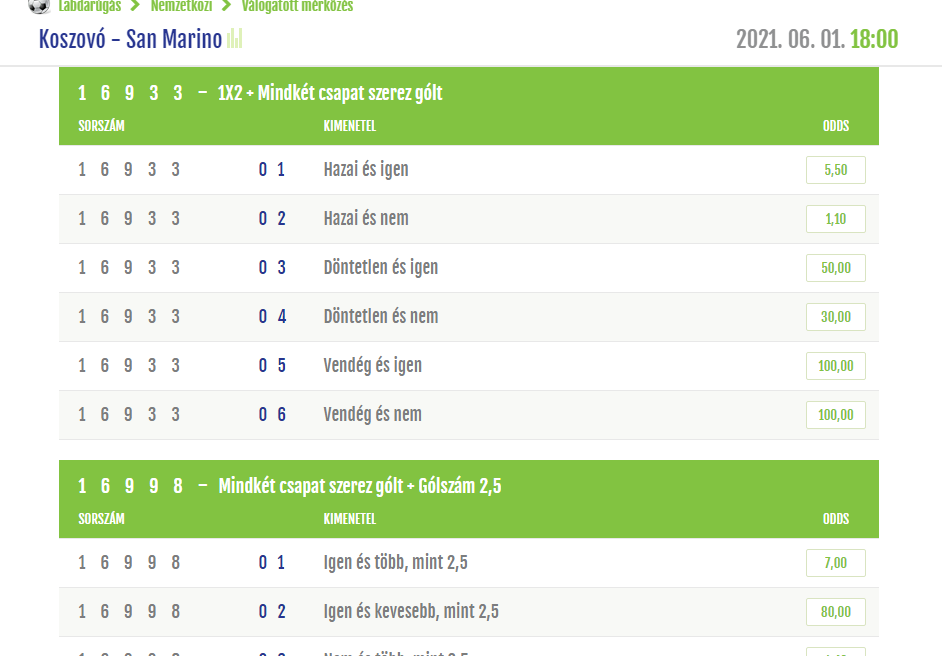The width and height of the screenshot is (942, 656).
Task: Collapse the Mindkét csapat + Gólszám 2,5 header
Action: [x=468, y=487]
